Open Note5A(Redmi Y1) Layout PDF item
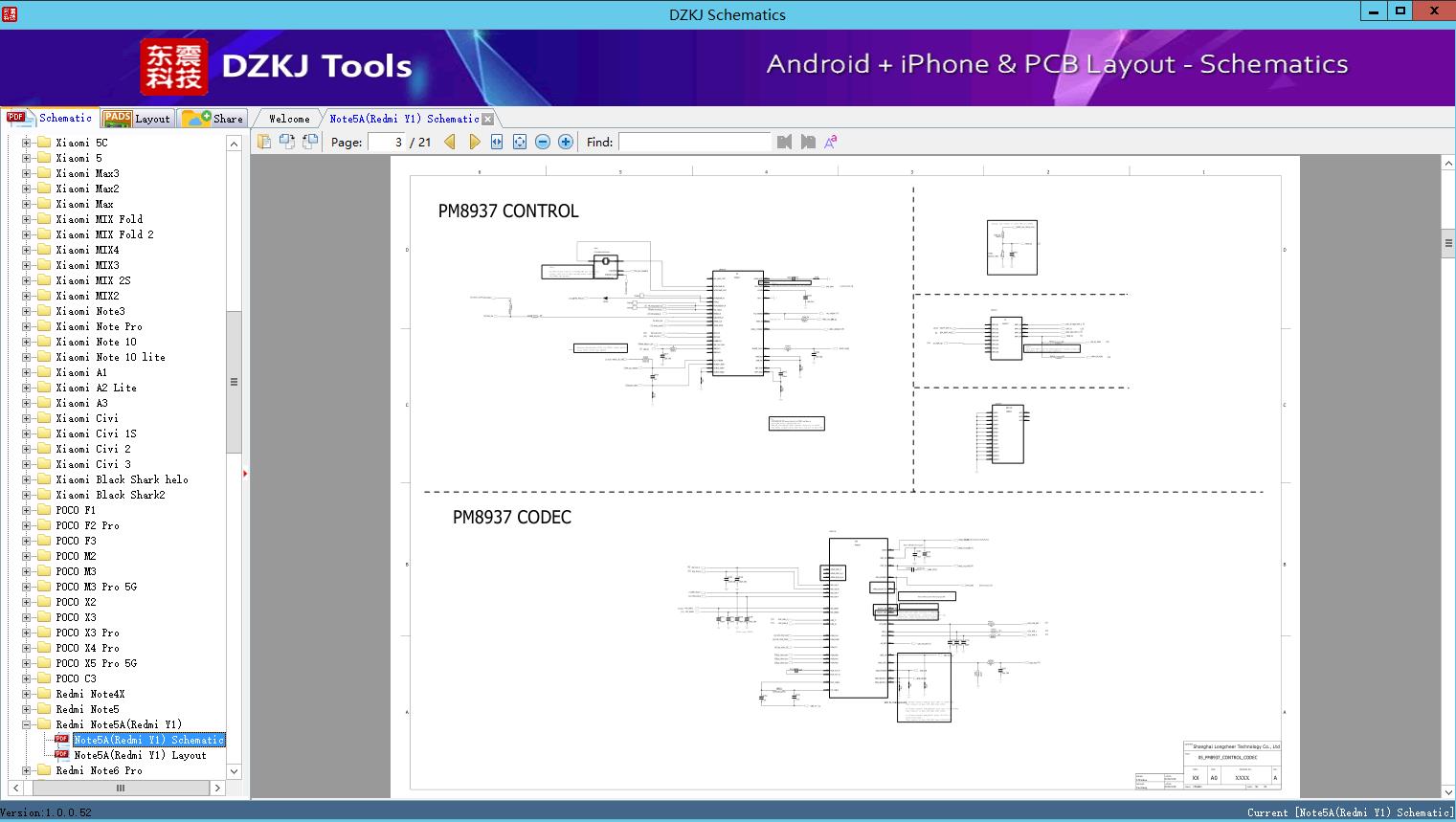 tap(140, 755)
